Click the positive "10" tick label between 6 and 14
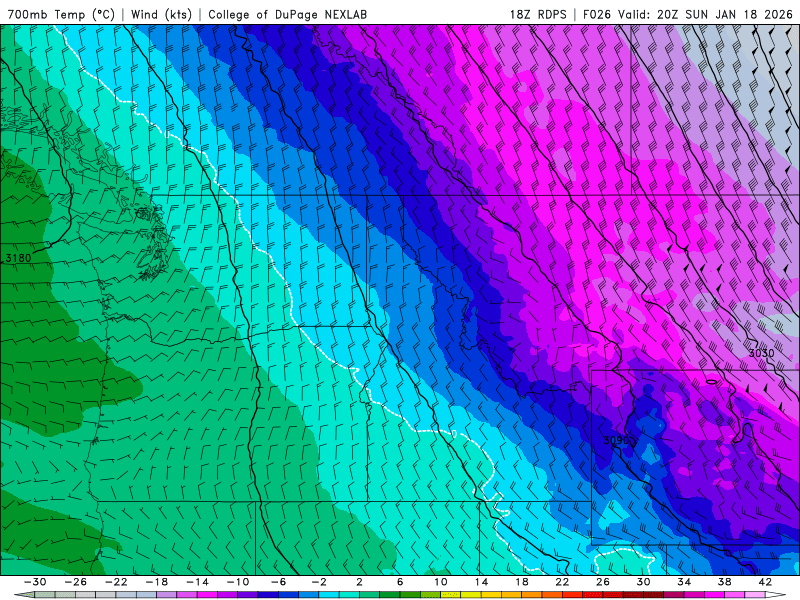 tap(441, 582)
